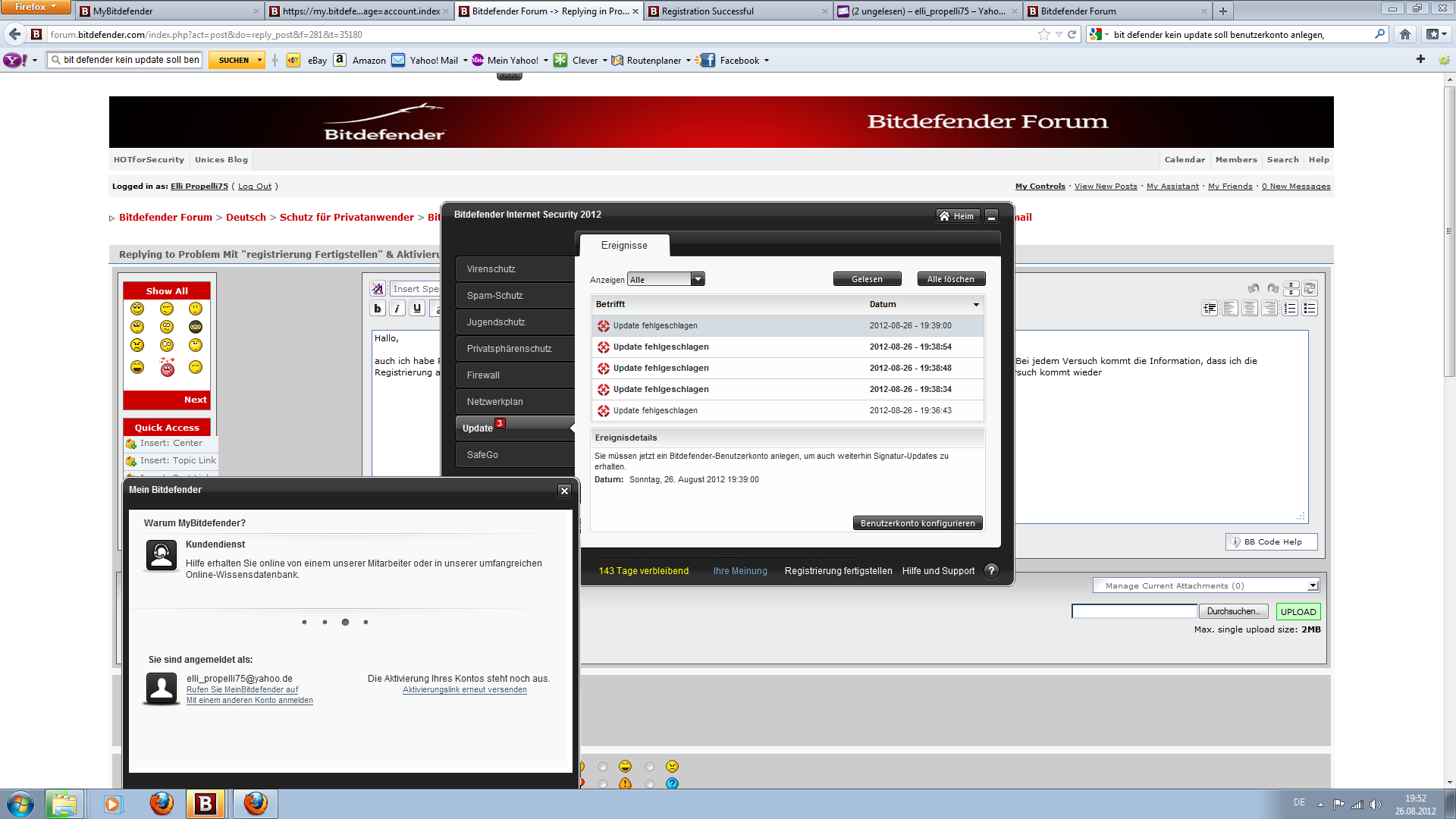
Task: Reload the page with Firefox refresh icon
Action: point(1072,34)
